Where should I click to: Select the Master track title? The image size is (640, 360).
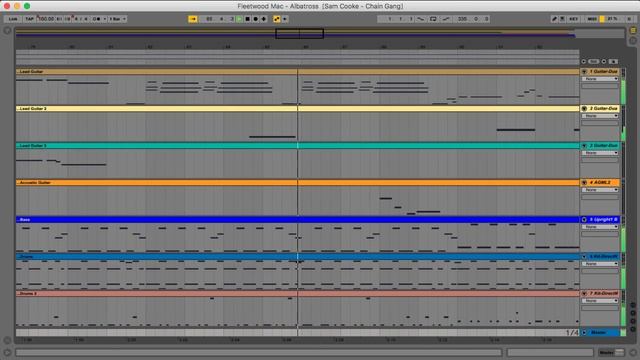coord(599,332)
